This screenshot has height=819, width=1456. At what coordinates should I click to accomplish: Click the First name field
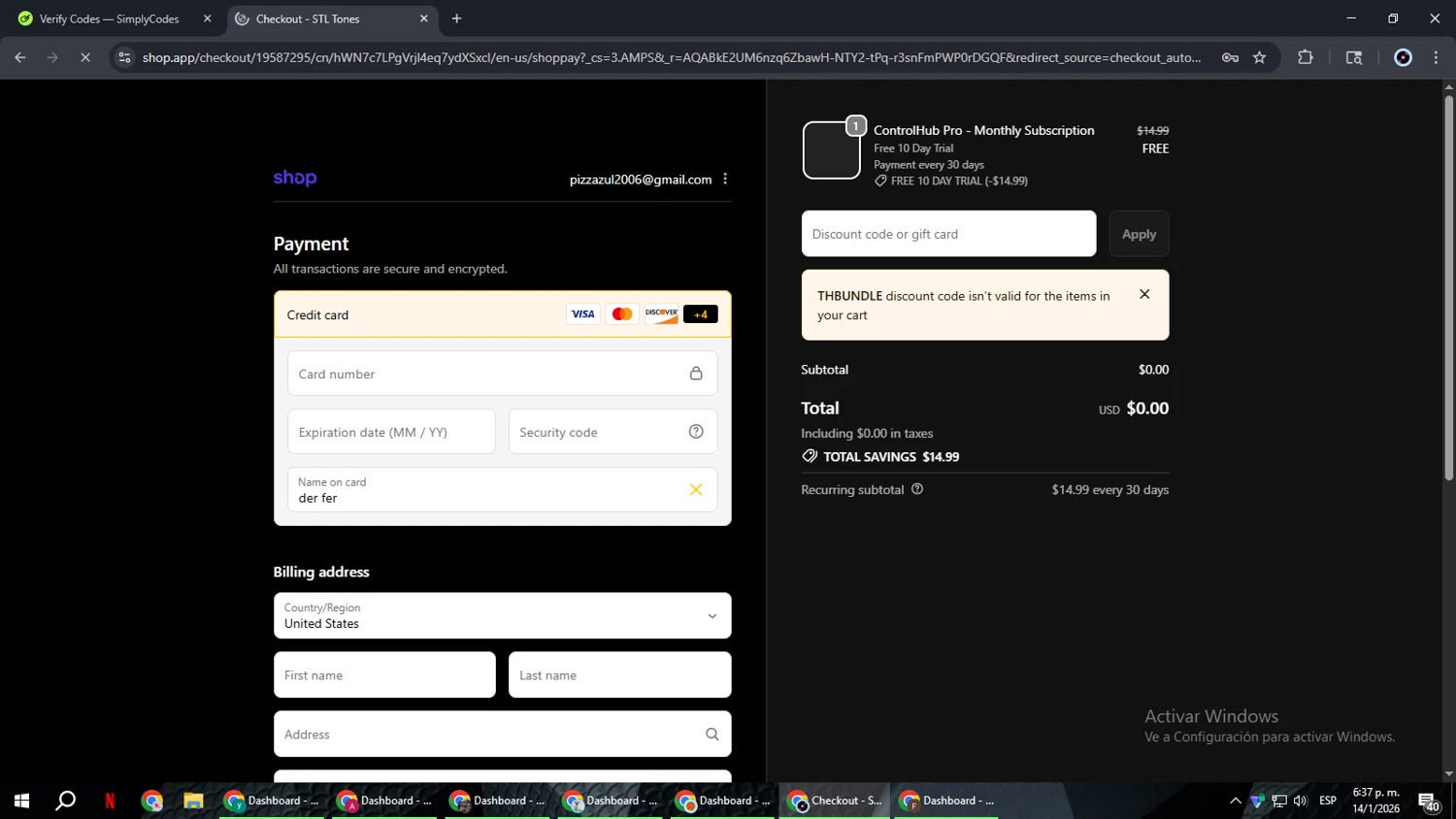(x=384, y=674)
